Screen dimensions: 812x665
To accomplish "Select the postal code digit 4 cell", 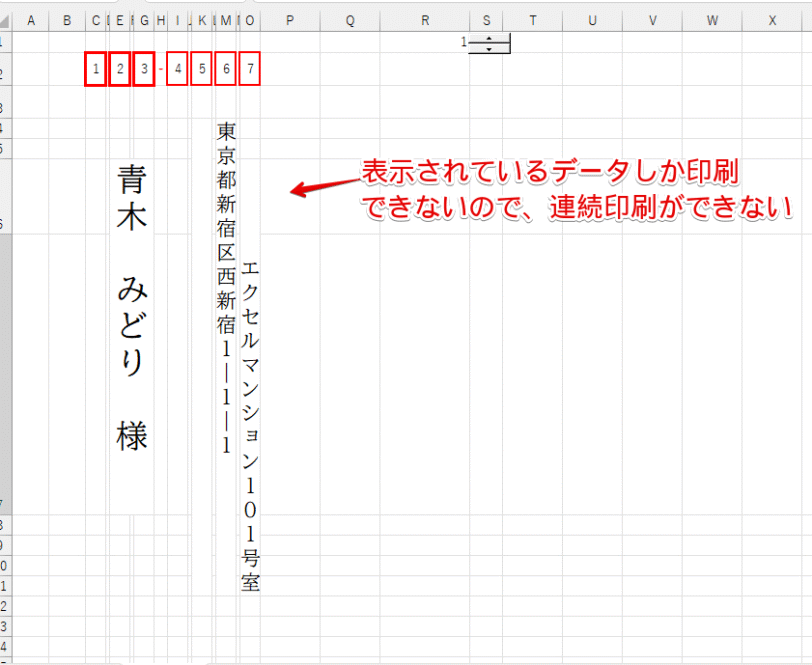I will pos(177,67).
